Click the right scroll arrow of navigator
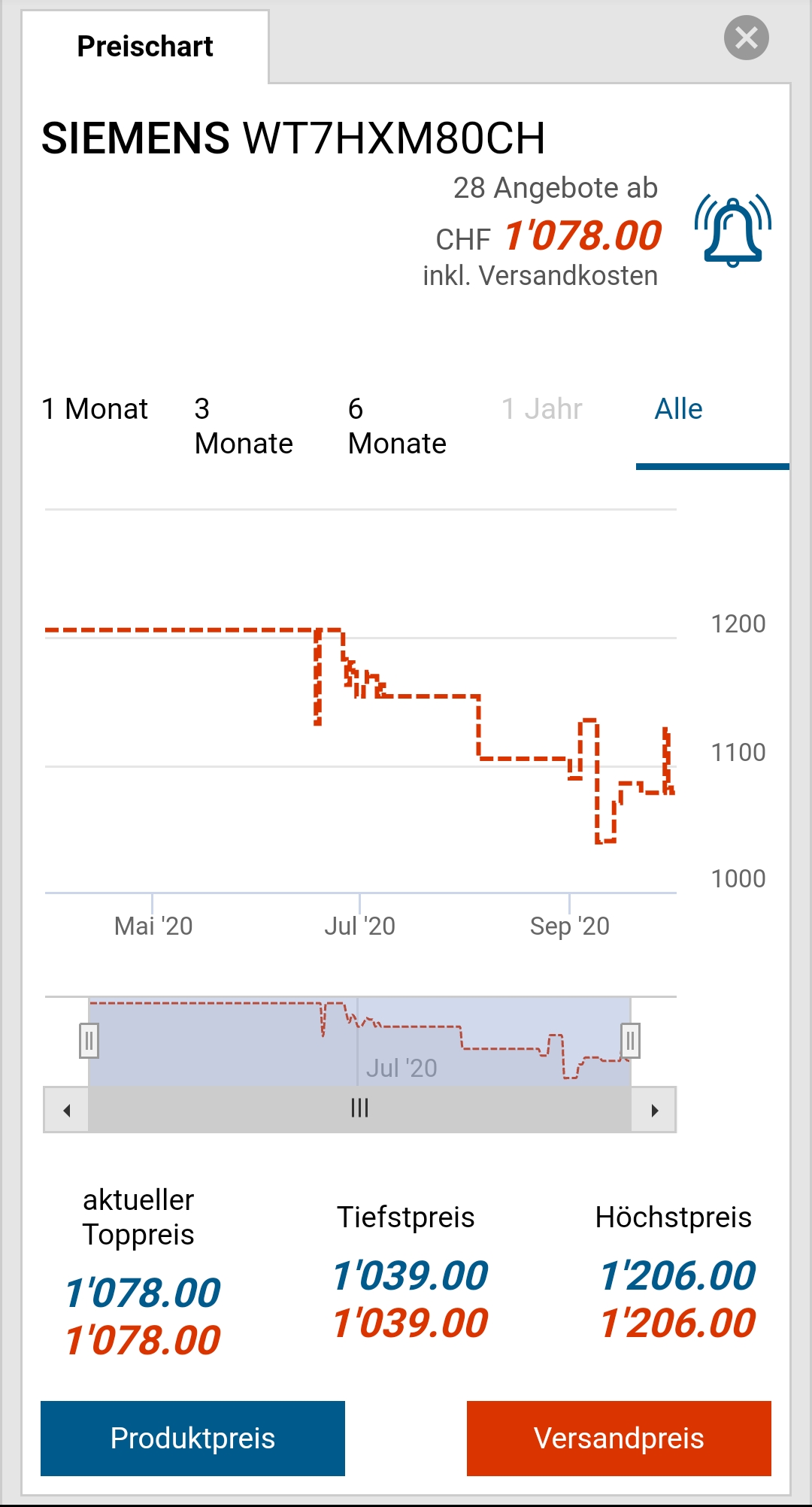This screenshot has height=1507, width=812. (x=654, y=1110)
